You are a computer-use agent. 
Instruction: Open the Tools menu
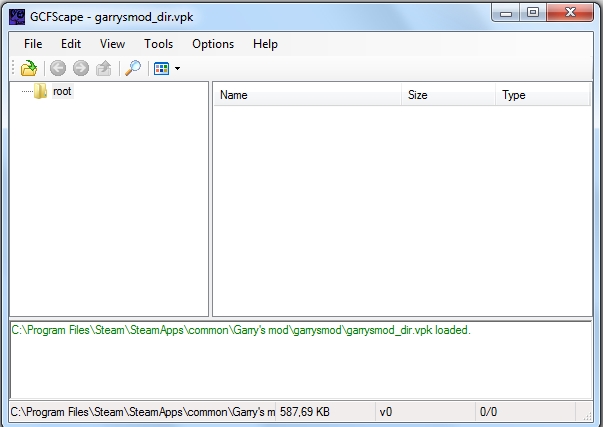click(158, 44)
